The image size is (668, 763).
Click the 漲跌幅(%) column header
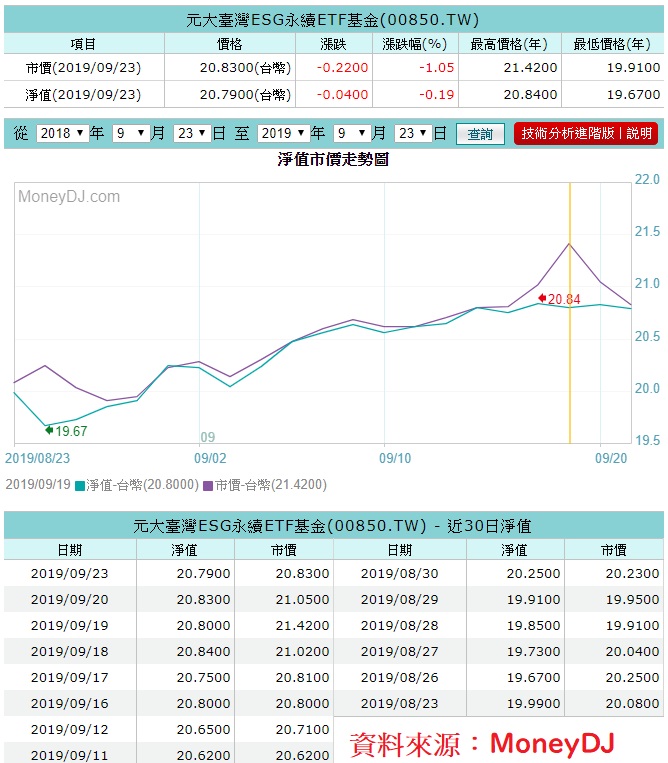pyautogui.click(x=413, y=44)
